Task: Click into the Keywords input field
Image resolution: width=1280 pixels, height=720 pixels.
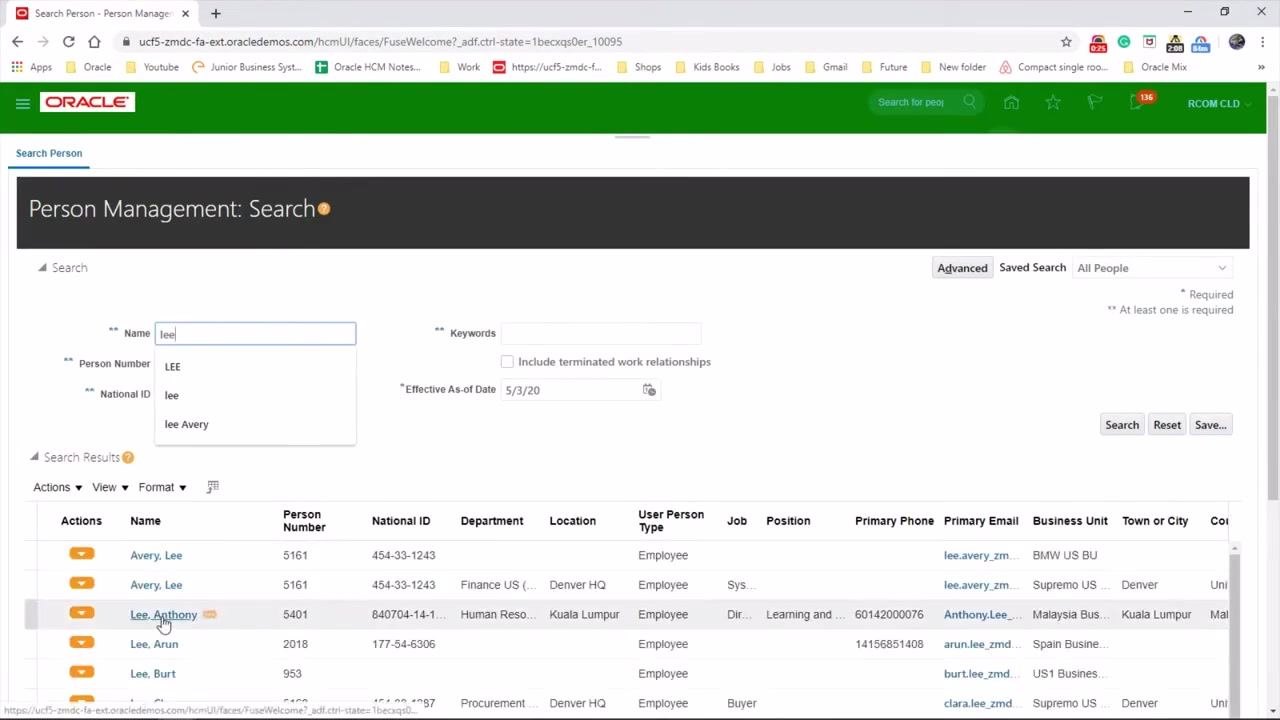Action: coord(601,333)
